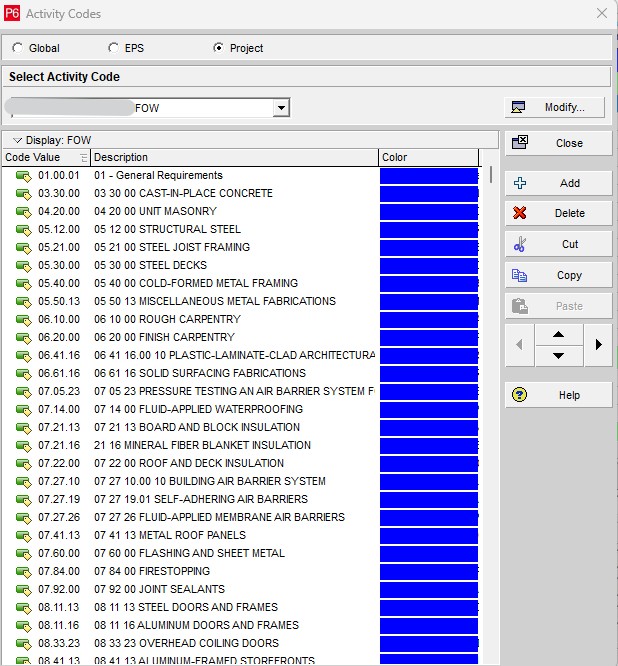Select the EPS radio button
618x666 pixels.
pos(114,48)
